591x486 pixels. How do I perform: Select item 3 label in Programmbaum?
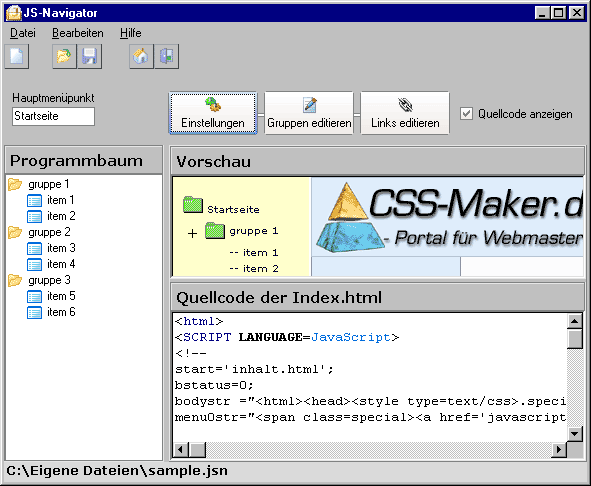tap(61, 248)
